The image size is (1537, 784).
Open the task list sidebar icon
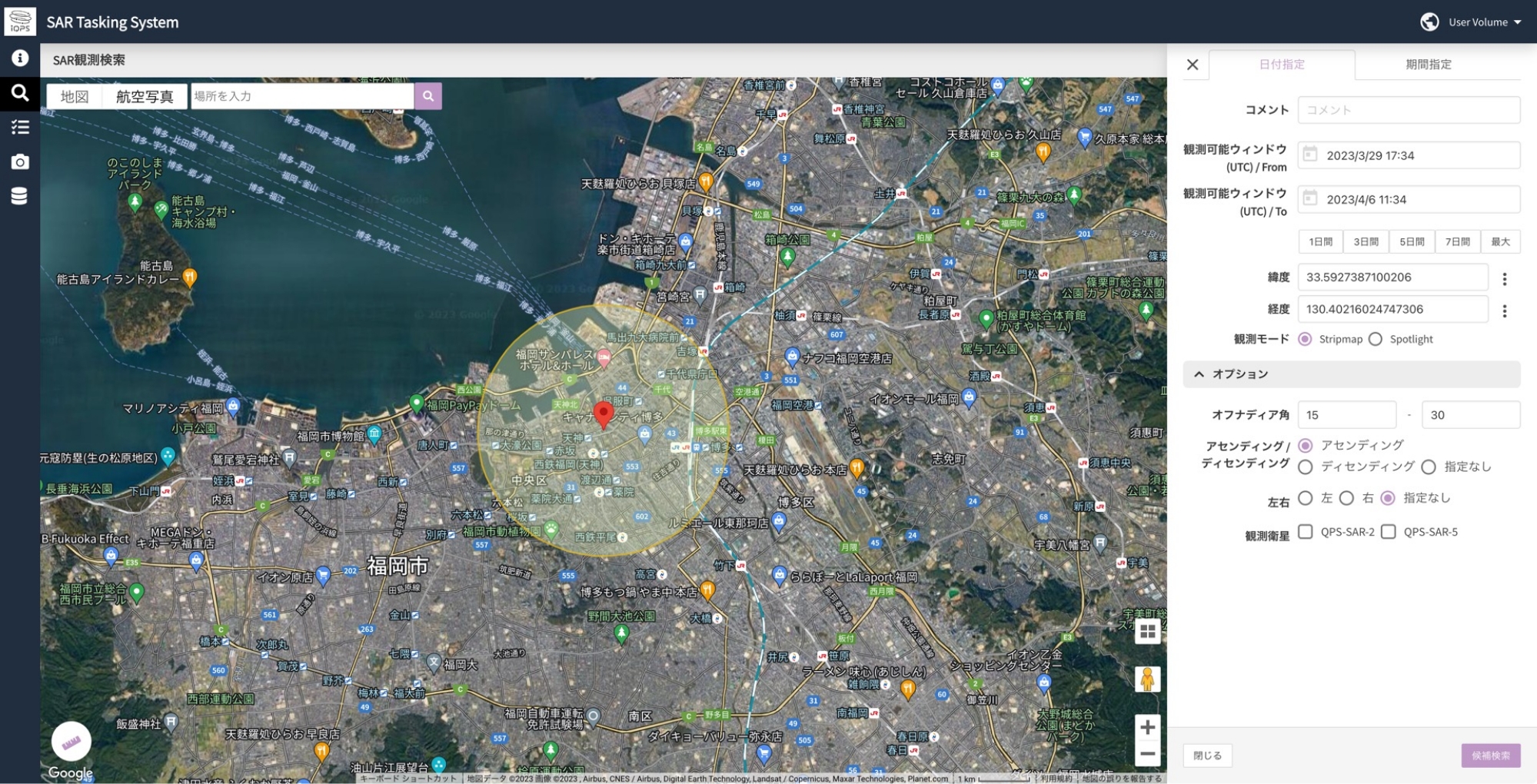click(20, 127)
